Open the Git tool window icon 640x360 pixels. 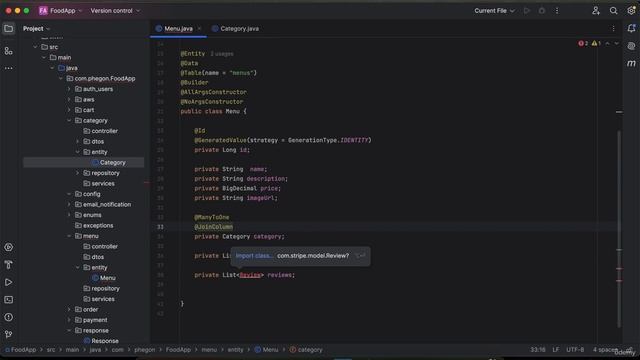[x=8, y=334]
